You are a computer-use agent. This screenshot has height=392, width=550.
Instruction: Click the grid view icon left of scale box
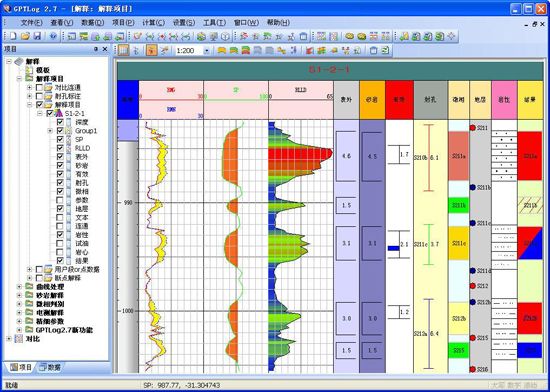[123, 51]
